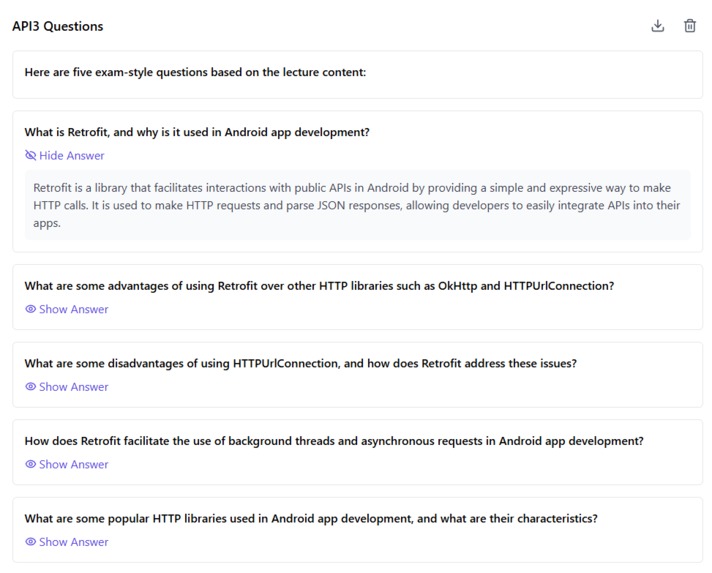Click eye icon under popular HTTP libraries question
Image resolution: width=712 pixels, height=573 pixels.
point(31,542)
